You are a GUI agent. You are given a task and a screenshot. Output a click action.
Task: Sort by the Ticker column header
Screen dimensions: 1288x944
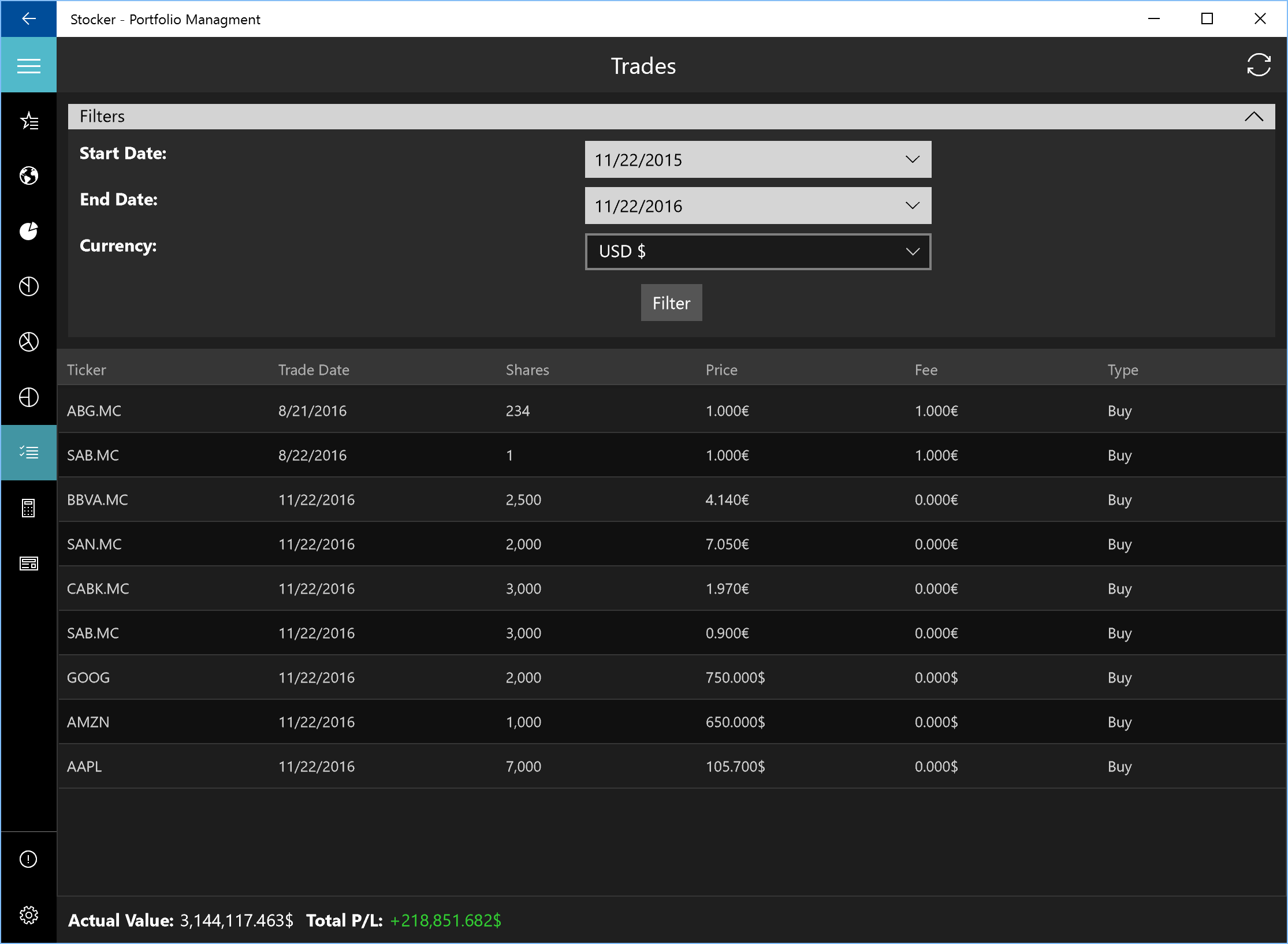tap(87, 370)
